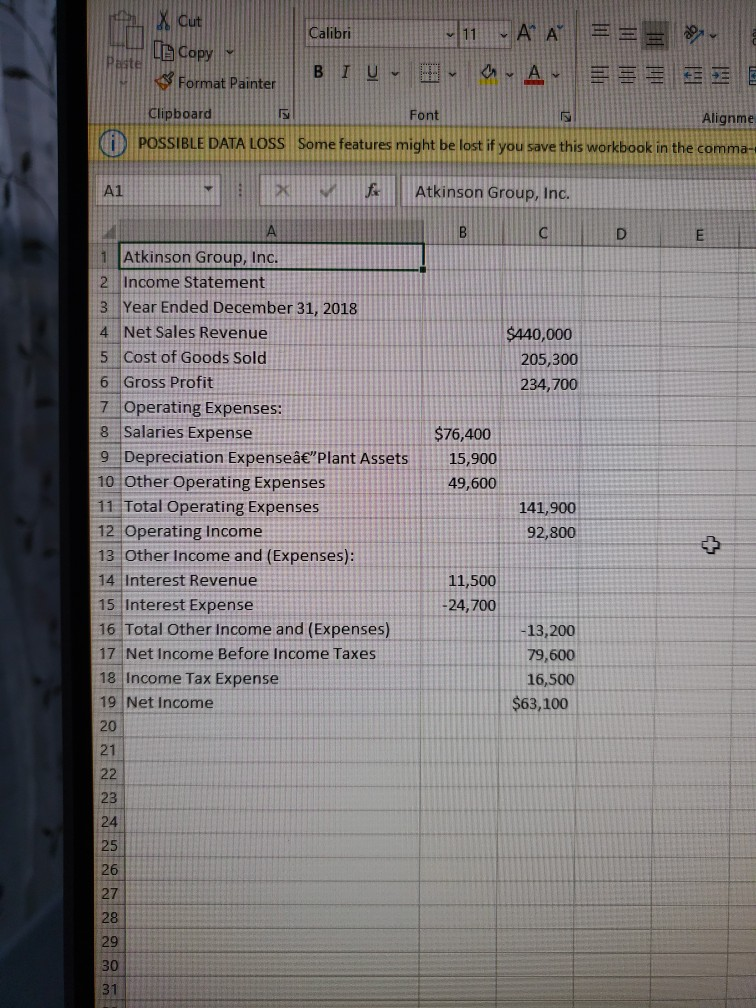The height and width of the screenshot is (1008, 756).
Task: Select Operating Income value 92,800
Action: 539,532
